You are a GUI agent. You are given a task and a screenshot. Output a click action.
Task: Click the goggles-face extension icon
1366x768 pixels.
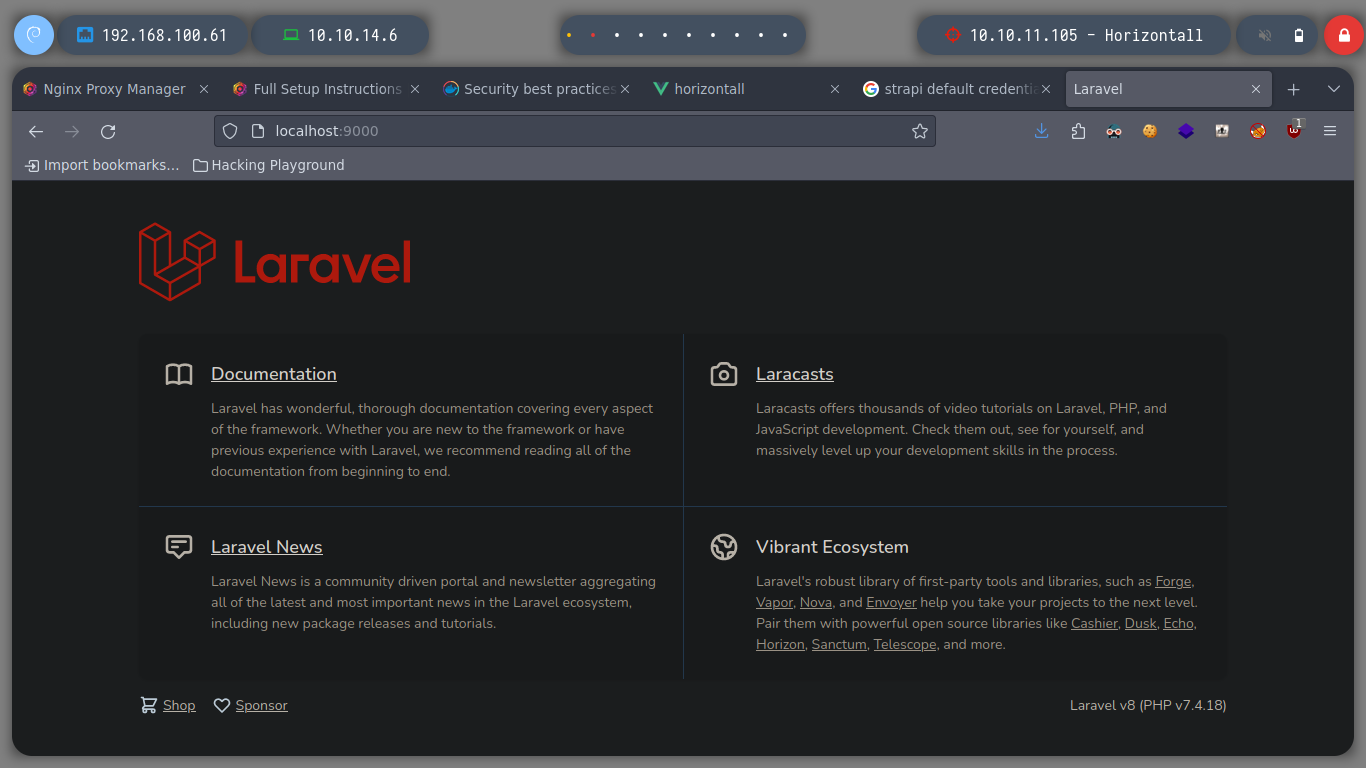1114,131
